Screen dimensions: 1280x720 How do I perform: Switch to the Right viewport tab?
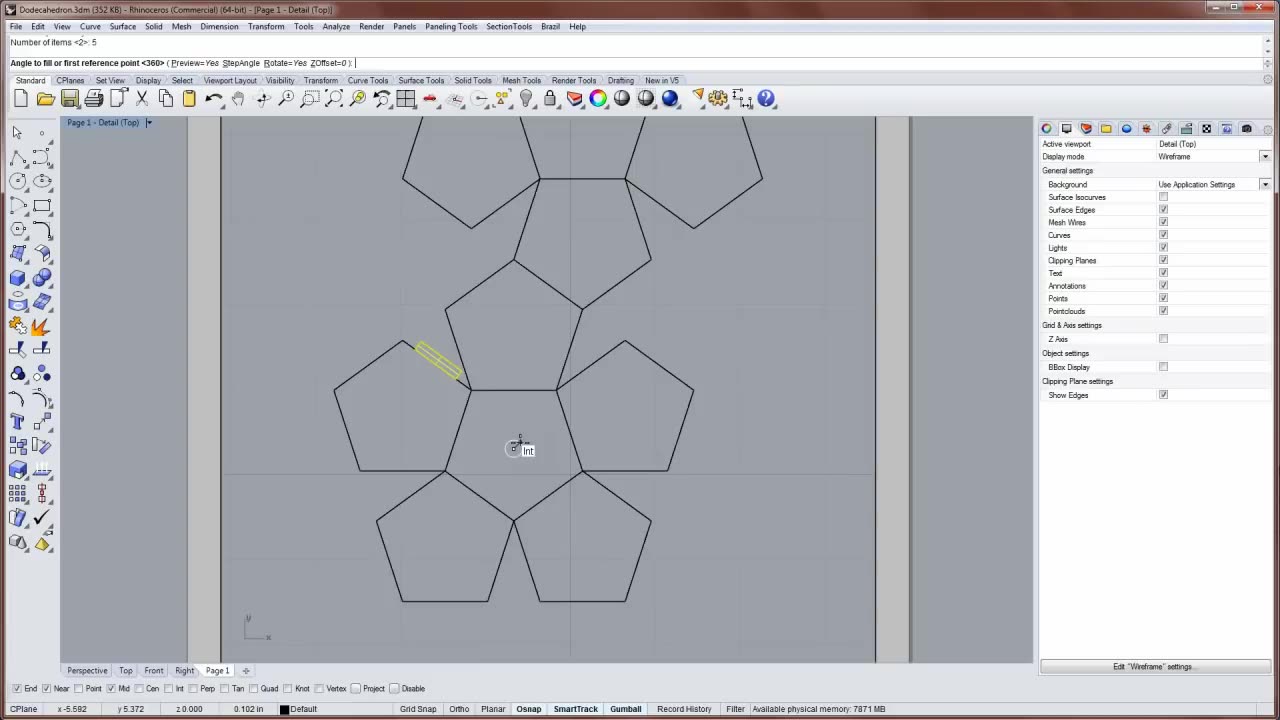[185, 670]
